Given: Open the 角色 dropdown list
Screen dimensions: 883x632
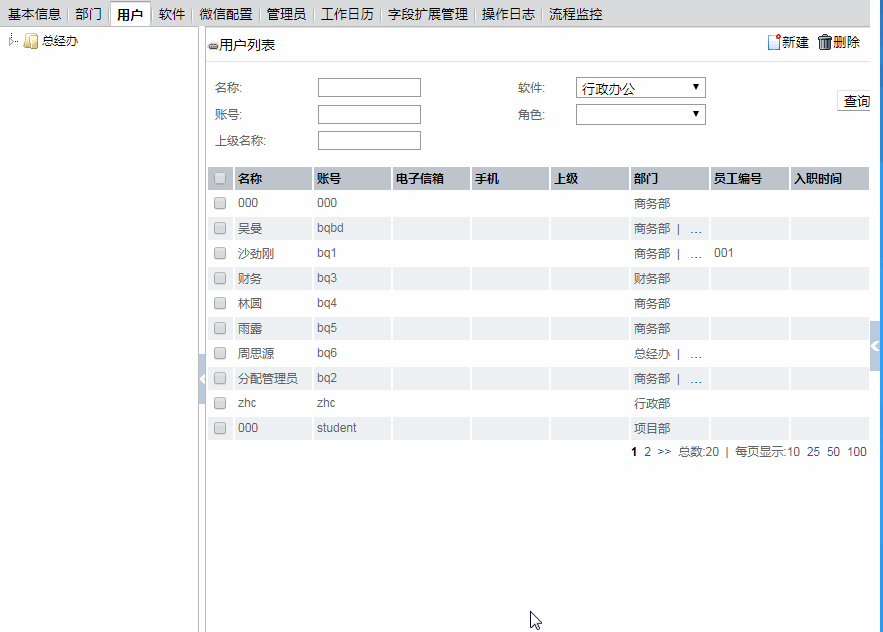Looking at the screenshot, I should click(x=640, y=115).
